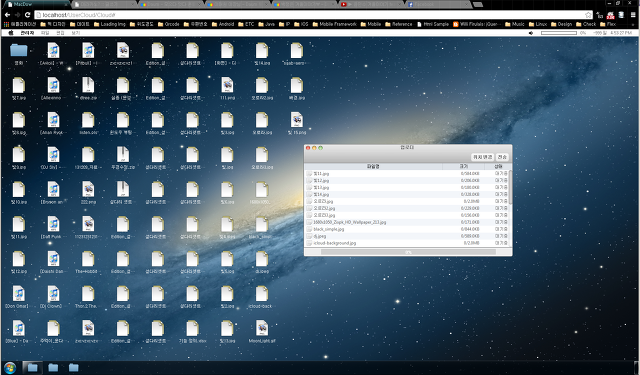Select the dree.zip archive icon
This screenshot has height=375, width=640.
pos(88,85)
